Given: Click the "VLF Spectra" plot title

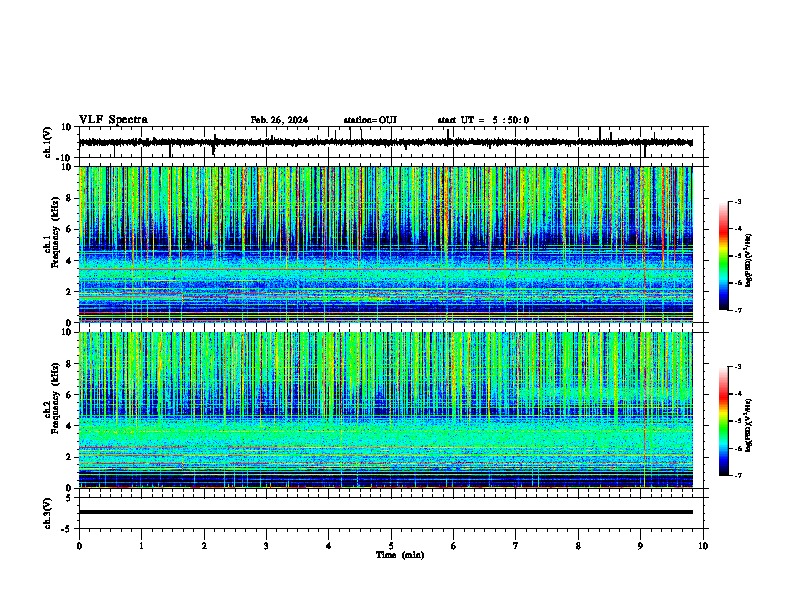Looking at the screenshot, I should (113, 120).
